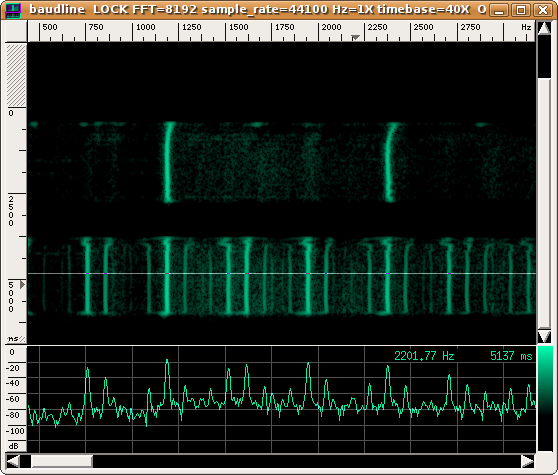
Task: Click the 2201.77 Hz frequency readout
Action: [424, 356]
